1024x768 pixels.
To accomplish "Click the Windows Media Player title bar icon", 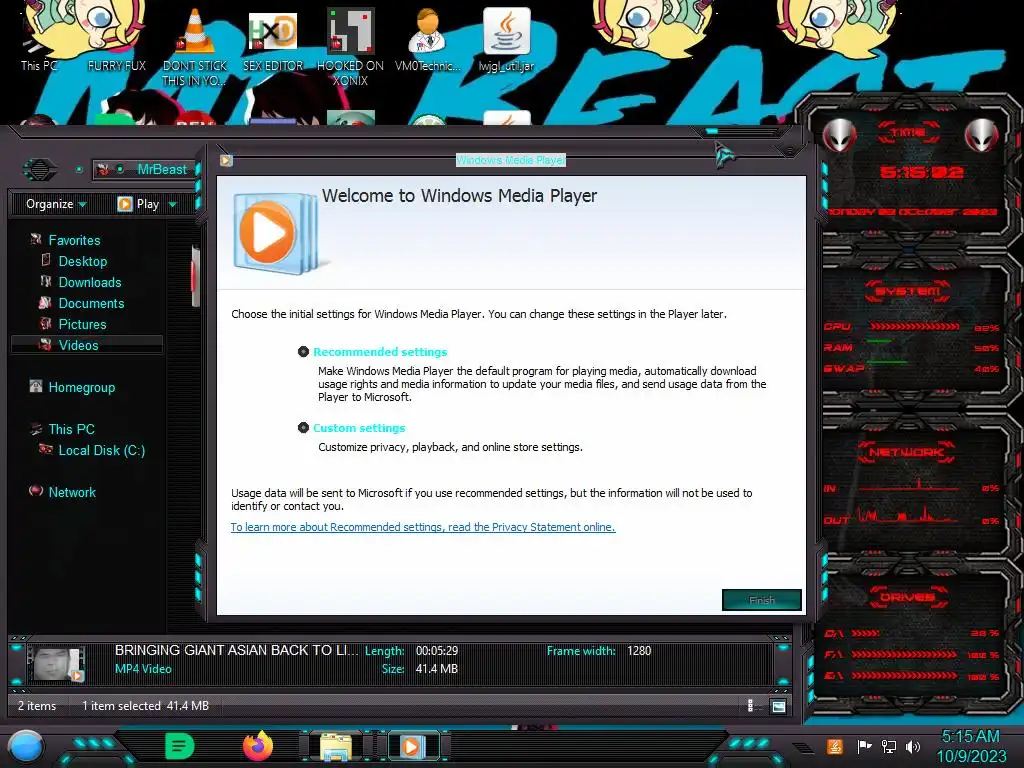I will pyautogui.click(x=226, y=160).
